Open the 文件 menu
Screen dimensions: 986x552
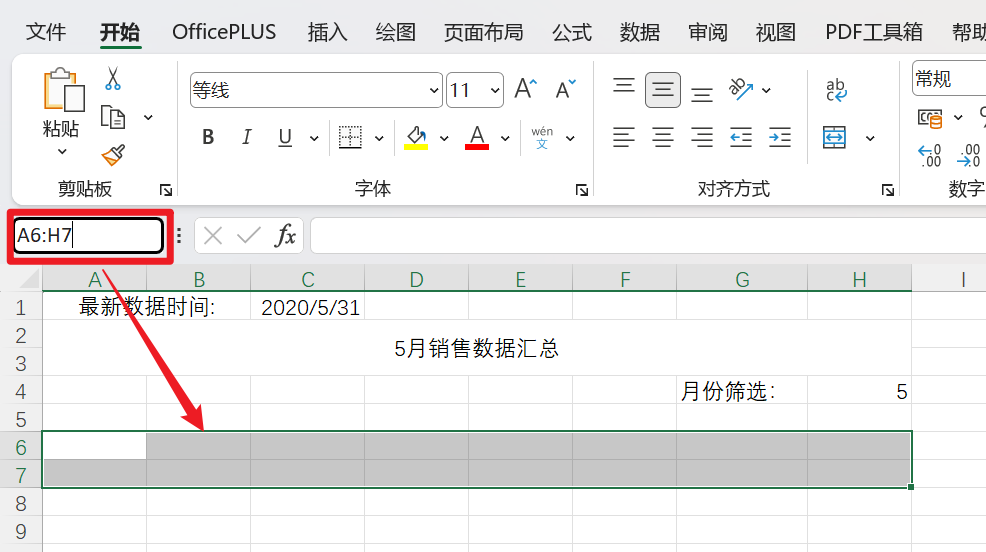(x=46, y=32)
